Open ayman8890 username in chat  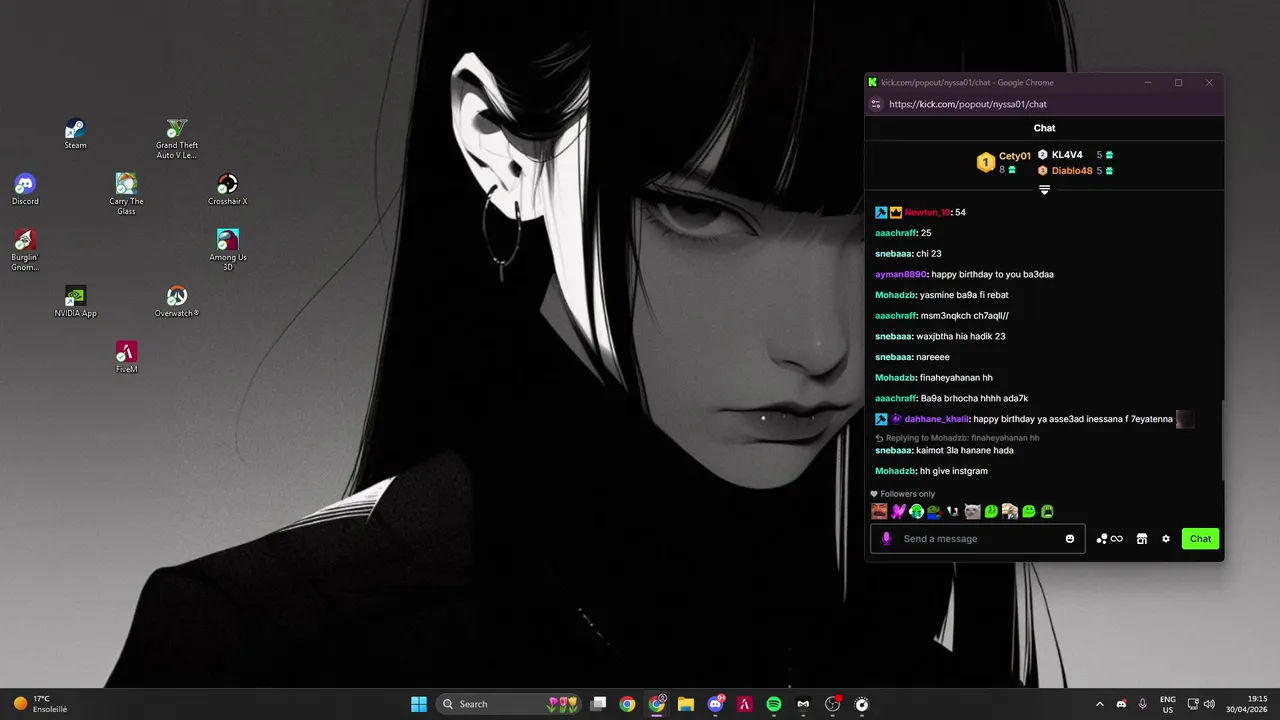[901, 274]
